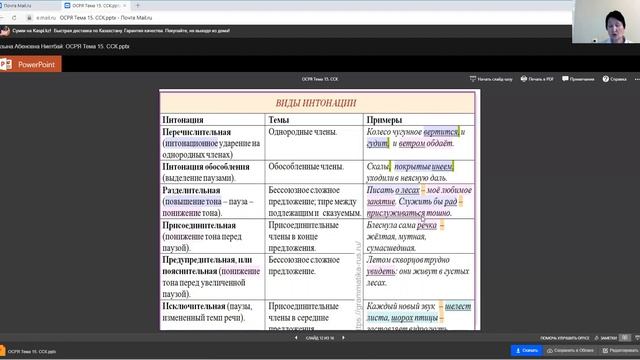This screenshot has width=640, height=360.
Task: Click the slide title ВИДЫ ИНТОНАЦИИ
Action: pos(316,103)
